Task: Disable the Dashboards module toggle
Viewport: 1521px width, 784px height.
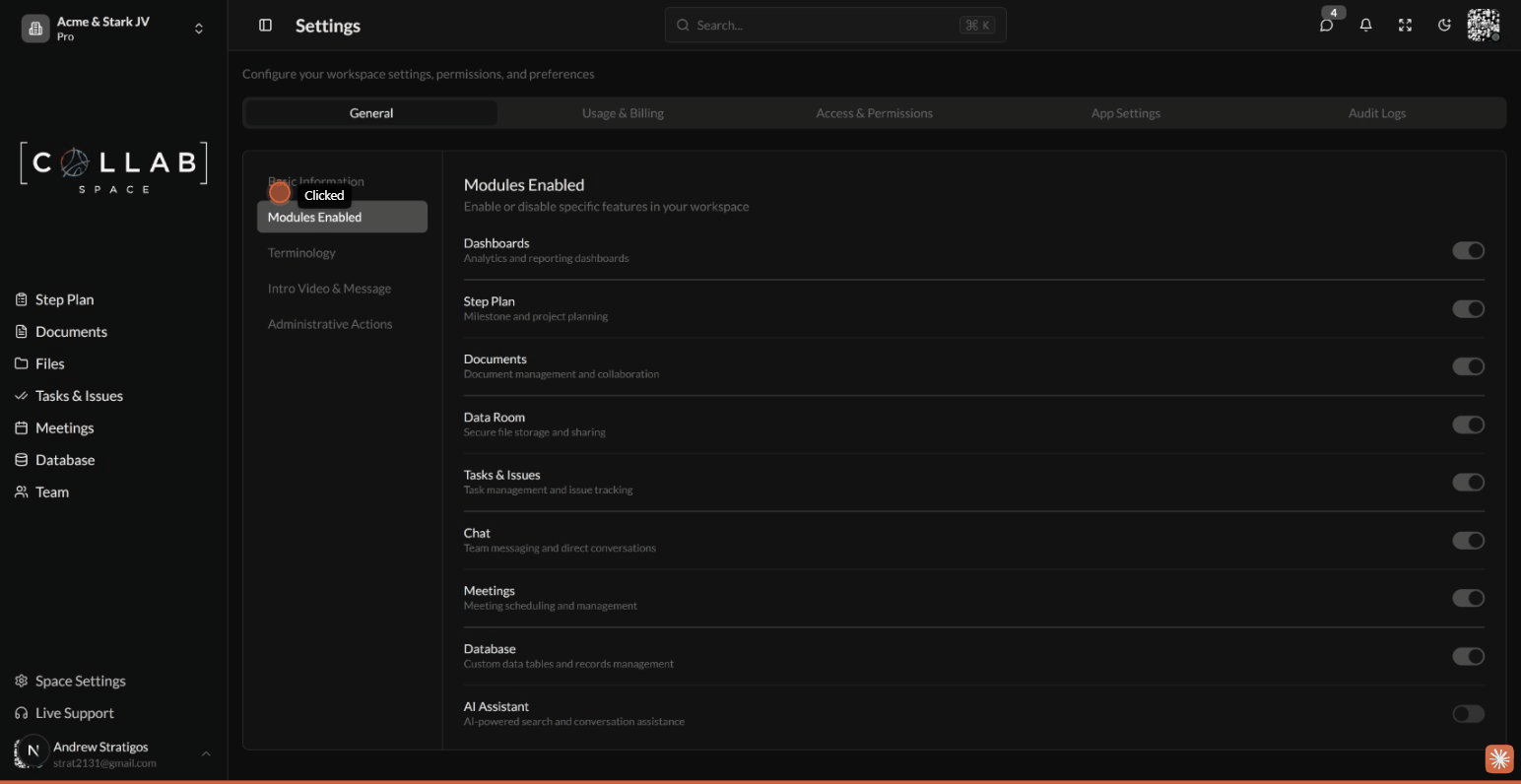Action: click(1468, 250)
